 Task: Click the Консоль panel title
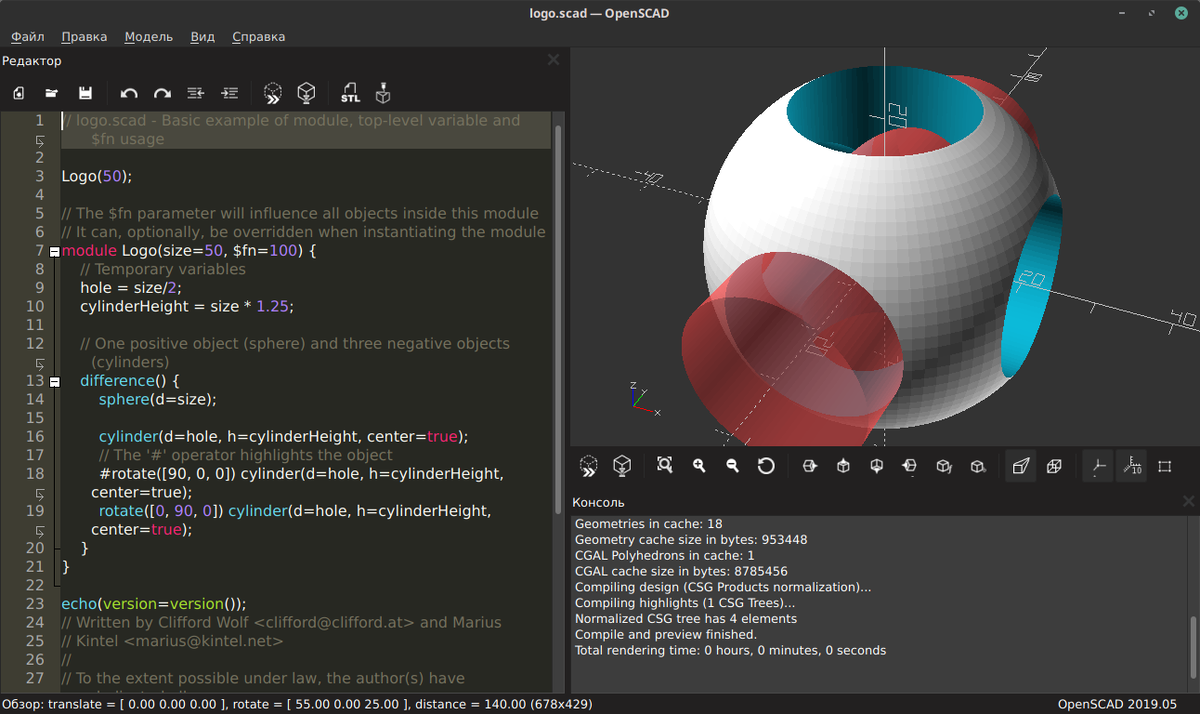599,502
